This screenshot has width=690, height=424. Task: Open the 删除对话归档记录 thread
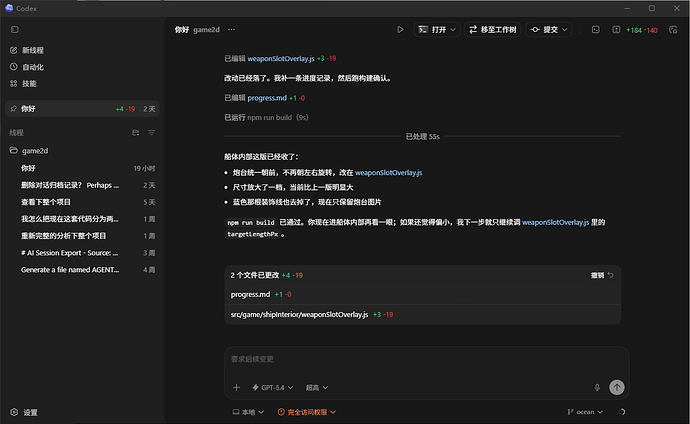click(x=82, y=185)
